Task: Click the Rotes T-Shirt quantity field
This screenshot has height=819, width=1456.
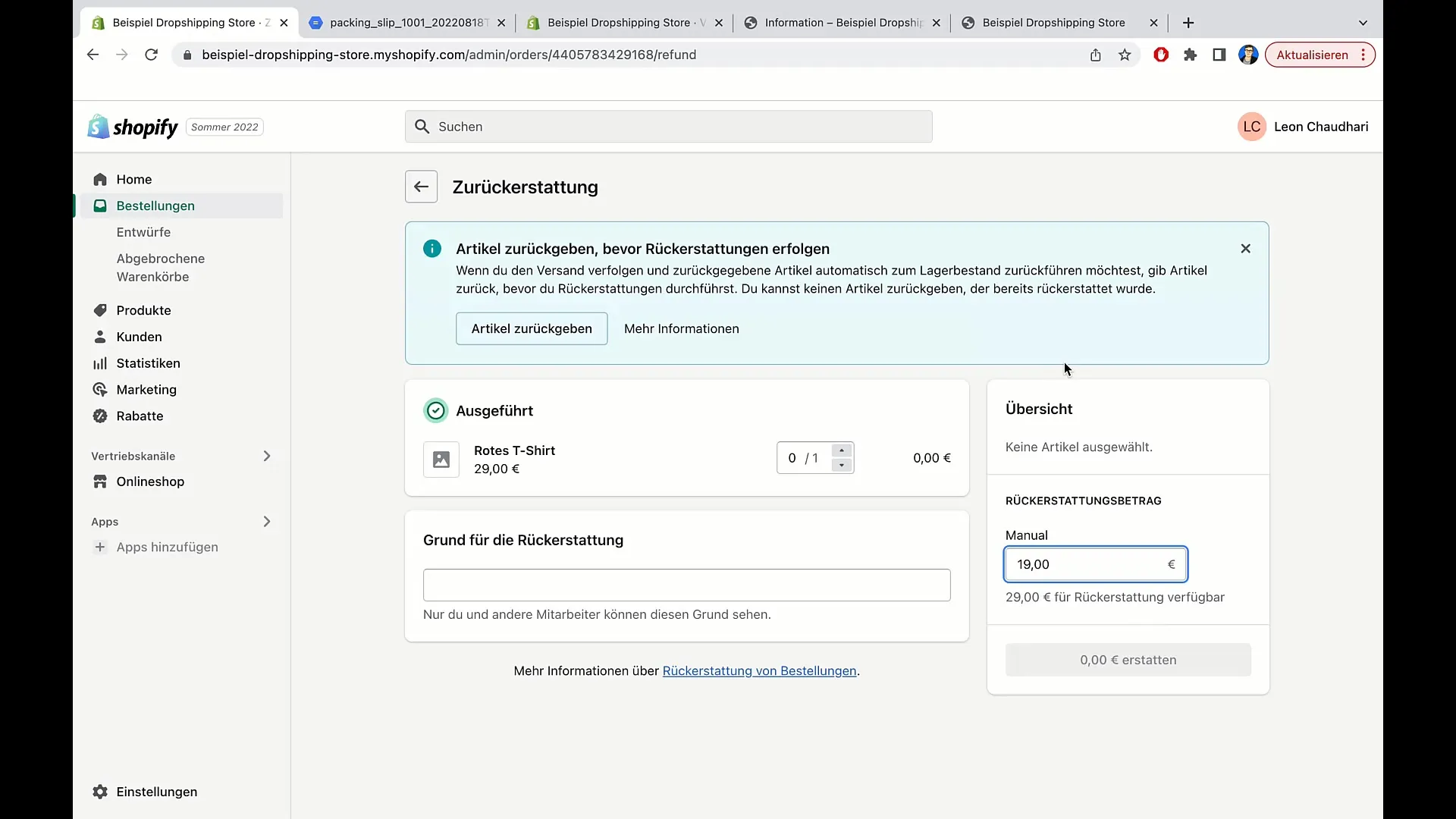Action: [804, 458]
